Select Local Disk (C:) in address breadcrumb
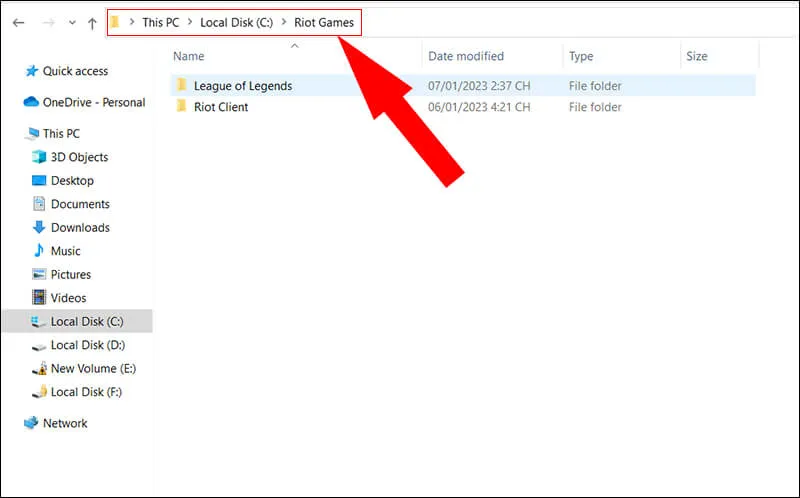 pos(236,22)
